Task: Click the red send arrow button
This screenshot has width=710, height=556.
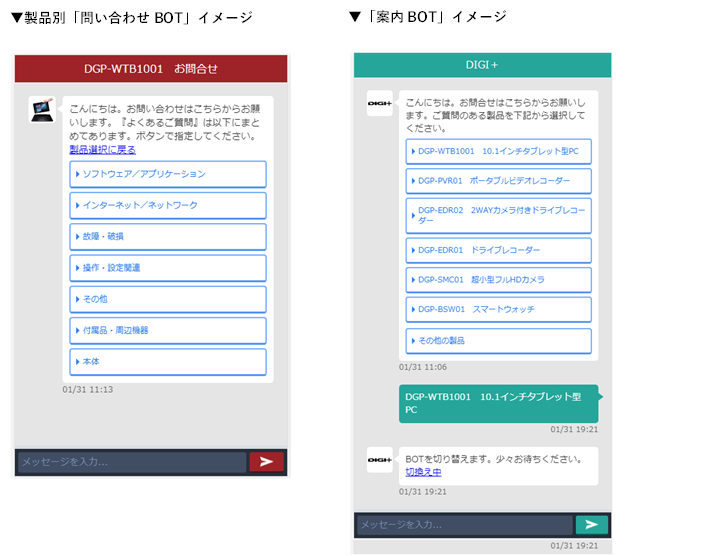Action: point(266,461)
